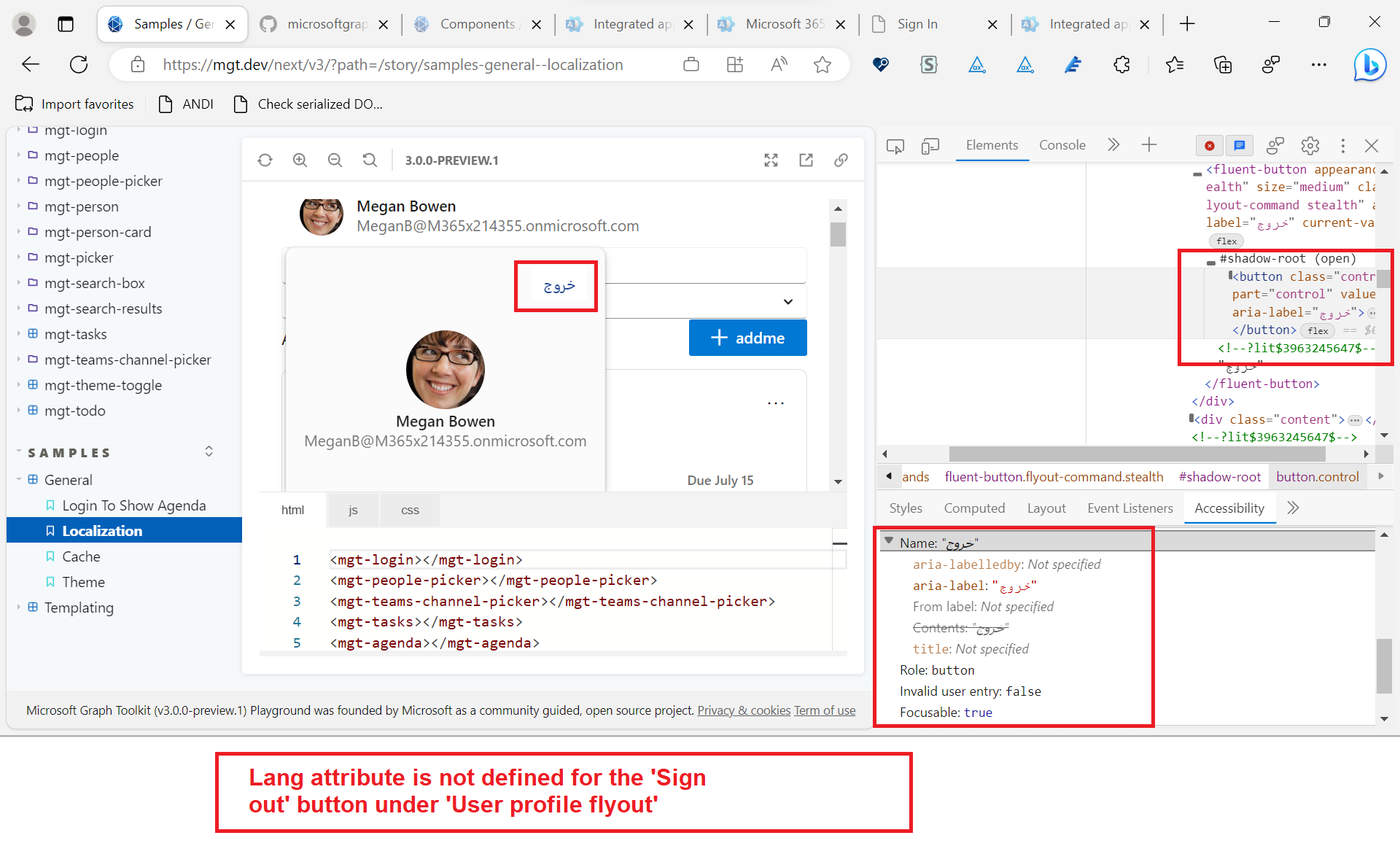Zoom in on the component preview
This screenshot has width=1400, height=846.
click(300, 160)
